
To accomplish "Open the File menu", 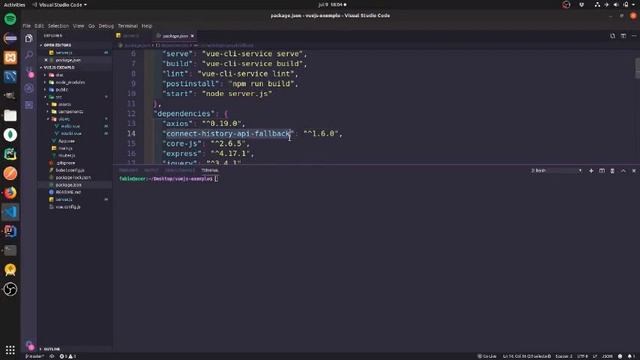I will (x=27, y=26).
